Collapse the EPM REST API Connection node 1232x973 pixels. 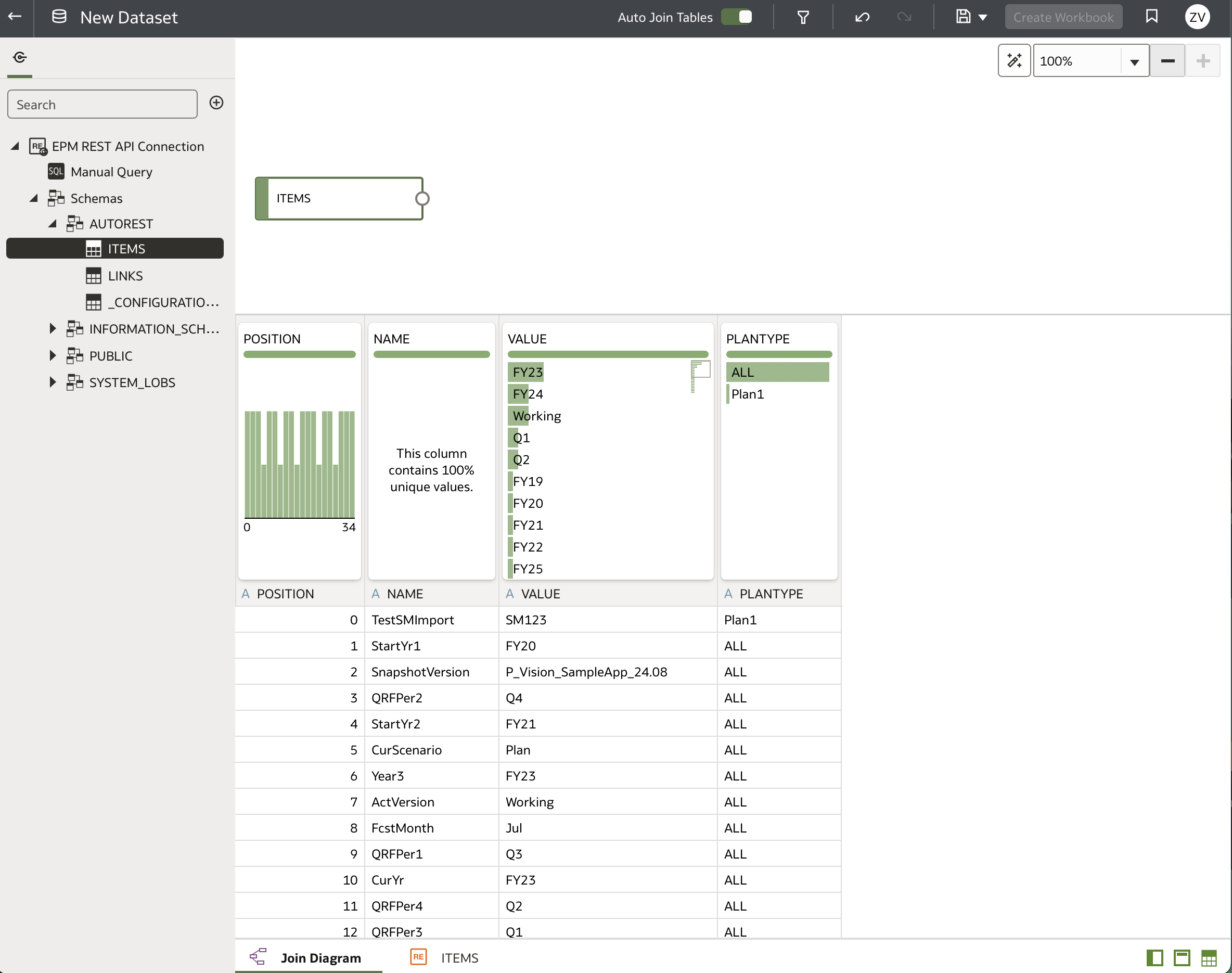(x=16, y=146)
